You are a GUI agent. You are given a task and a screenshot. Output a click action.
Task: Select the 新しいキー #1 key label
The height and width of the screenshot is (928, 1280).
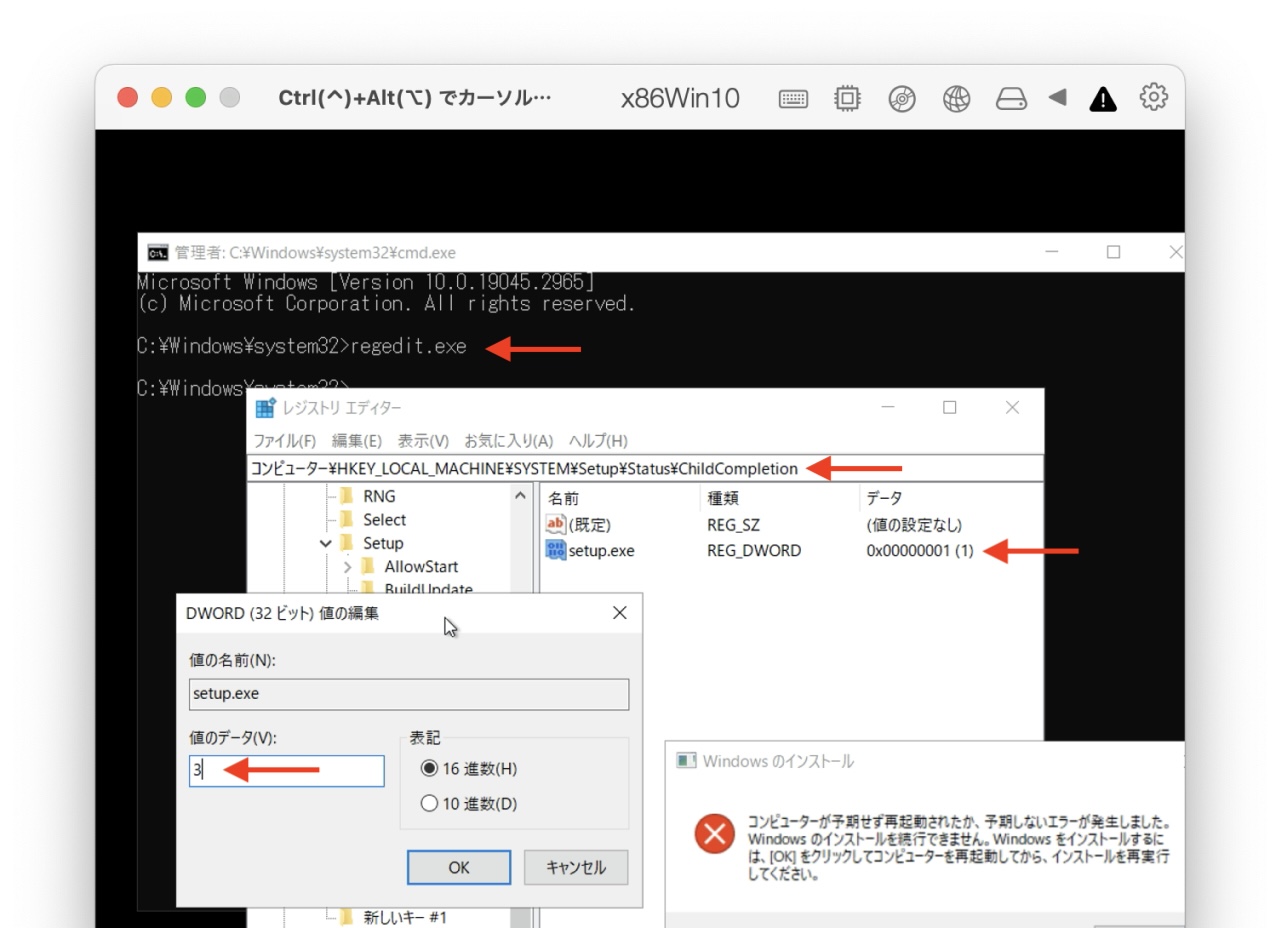404,916
